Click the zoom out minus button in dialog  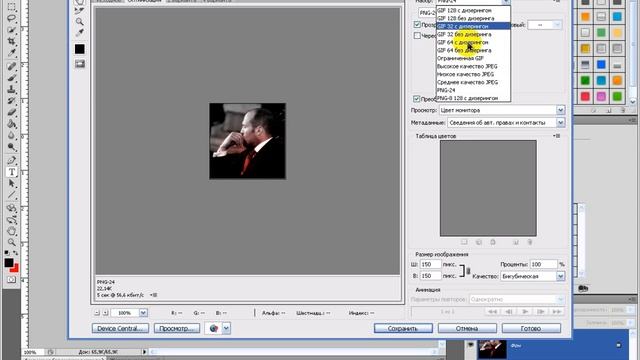(97, 313)
